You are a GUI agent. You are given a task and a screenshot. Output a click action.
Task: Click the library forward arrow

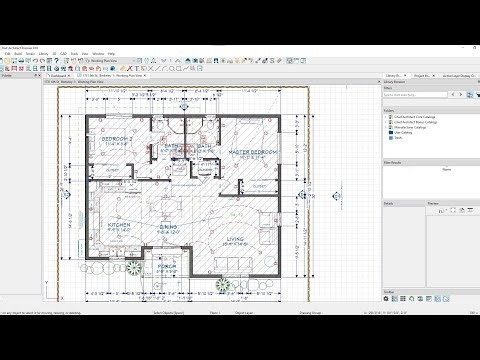coord(461,95)
